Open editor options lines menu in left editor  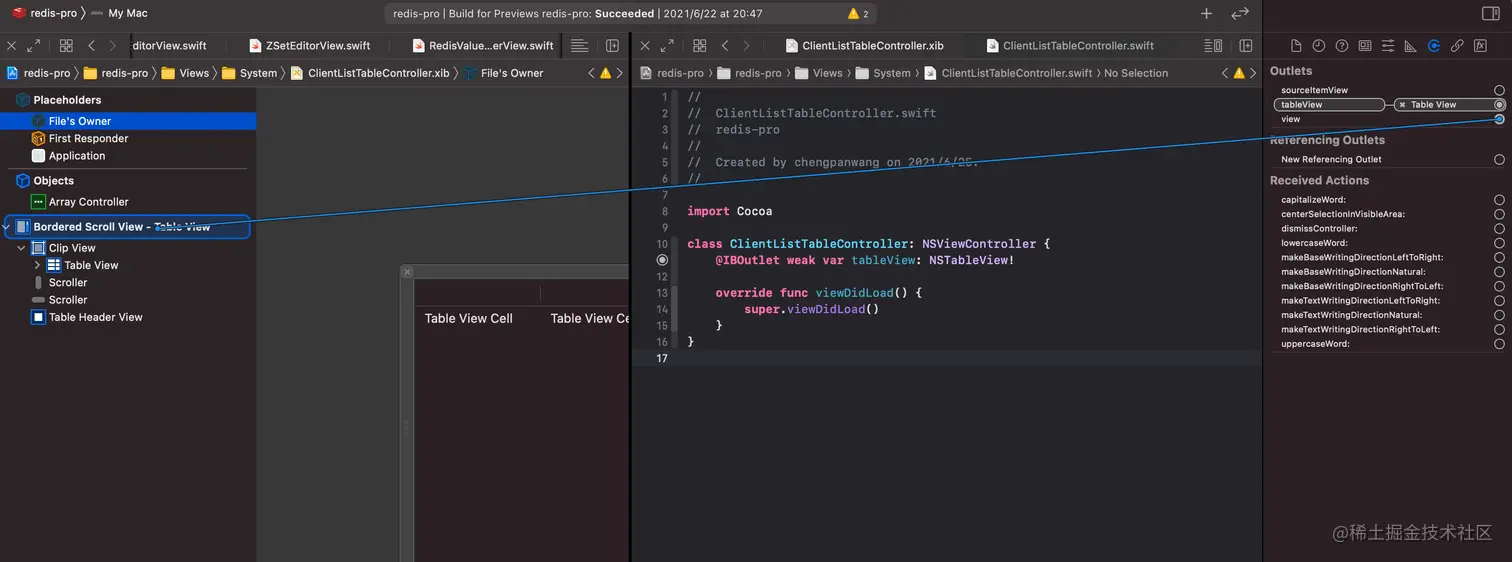coord(579,46)
